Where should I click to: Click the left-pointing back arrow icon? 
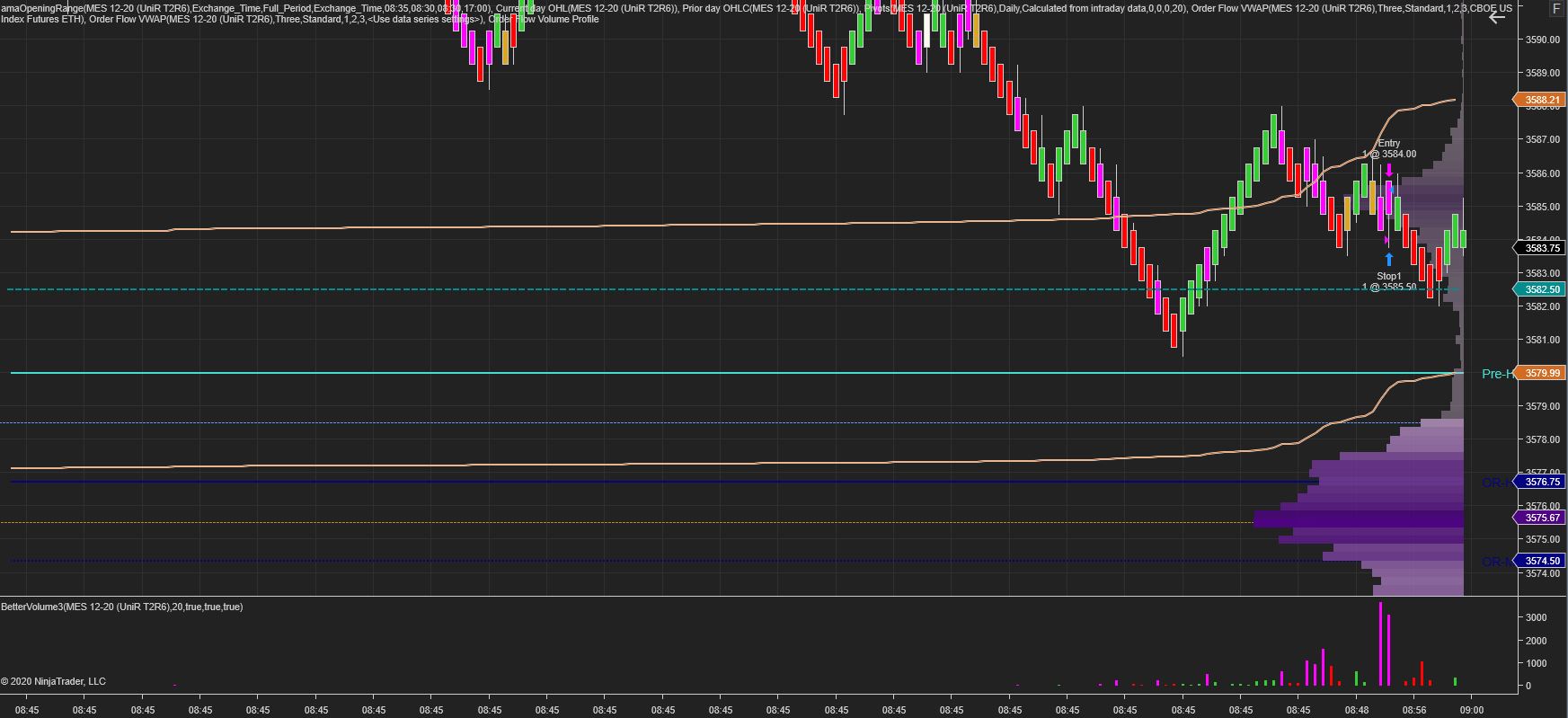click(x=1497, y=17)
